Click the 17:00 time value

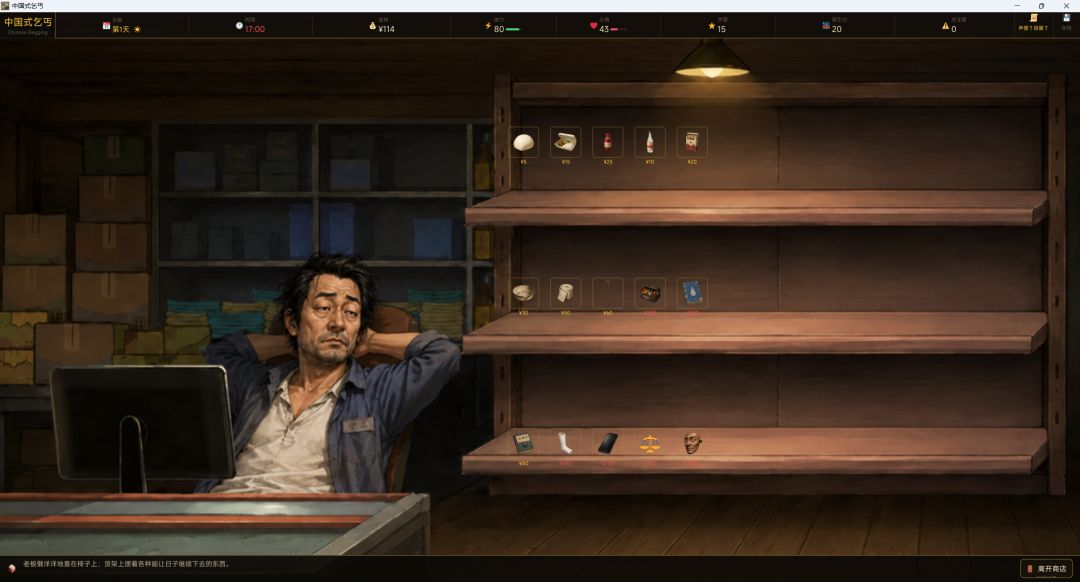[255, 29]
